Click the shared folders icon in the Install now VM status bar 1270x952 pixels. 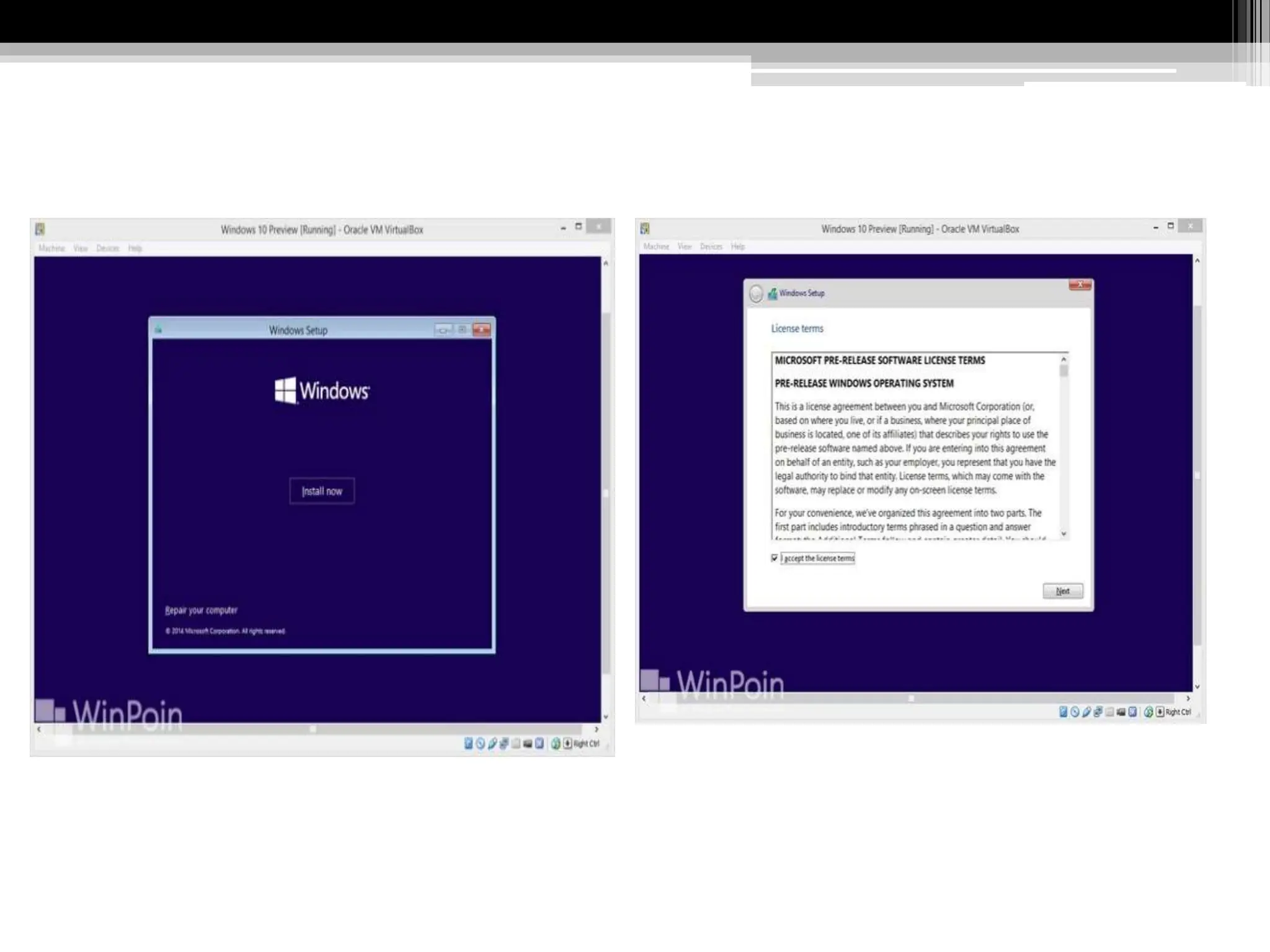(515, 743)
